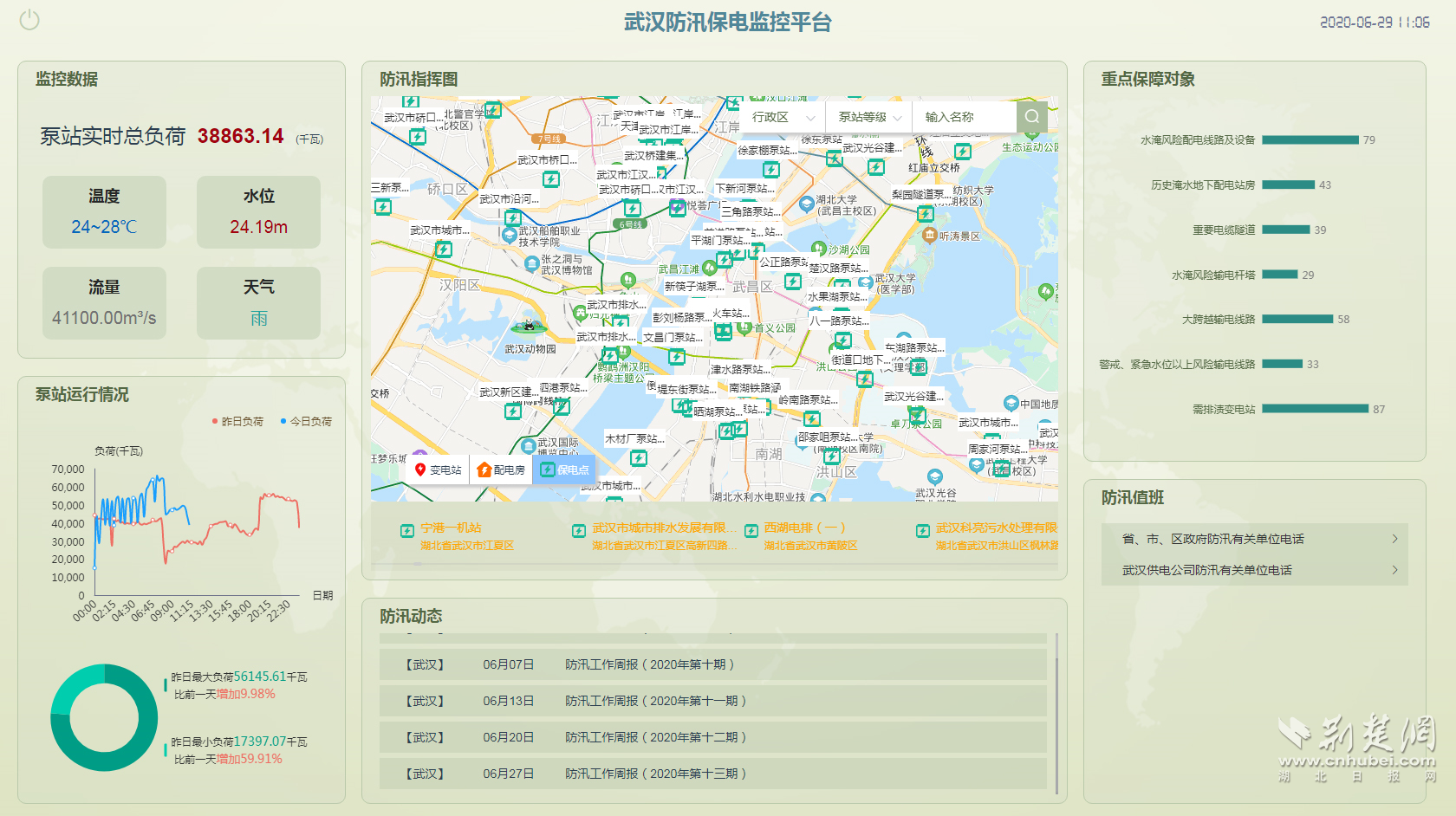Screen dimensions: 1456x816
Task: Click the 重要电缆隧道 bar (39)
Action: point(1286,230)
